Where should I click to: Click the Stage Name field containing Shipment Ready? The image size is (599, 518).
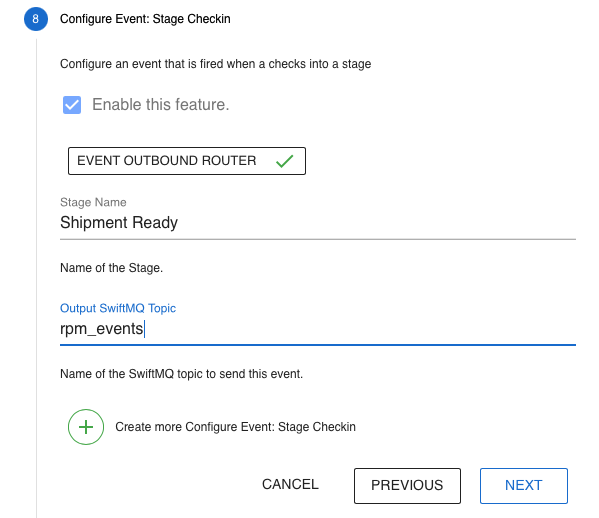318,223
